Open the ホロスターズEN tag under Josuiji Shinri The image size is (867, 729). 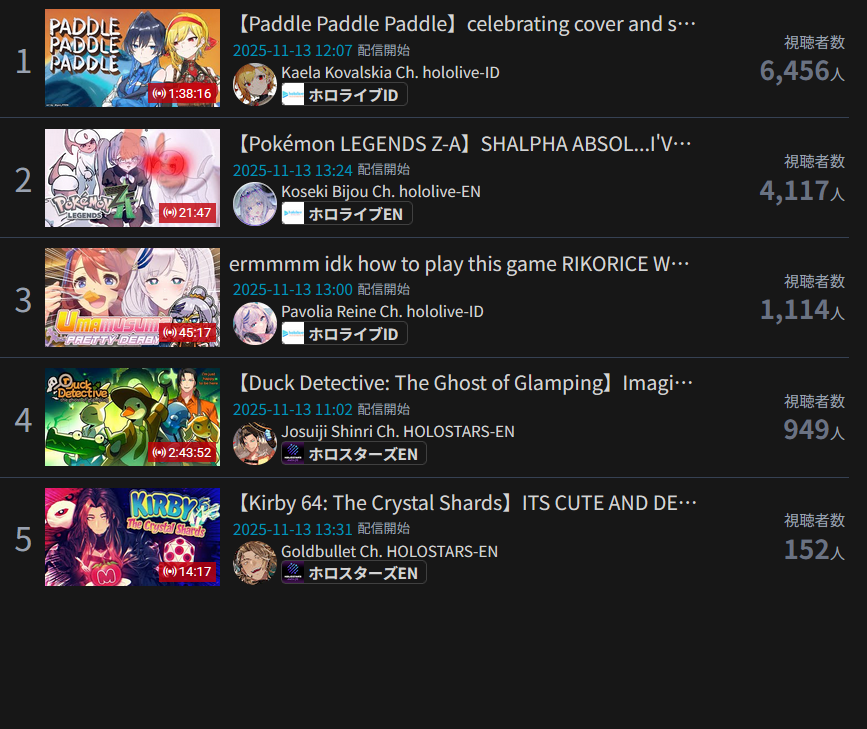354,454
